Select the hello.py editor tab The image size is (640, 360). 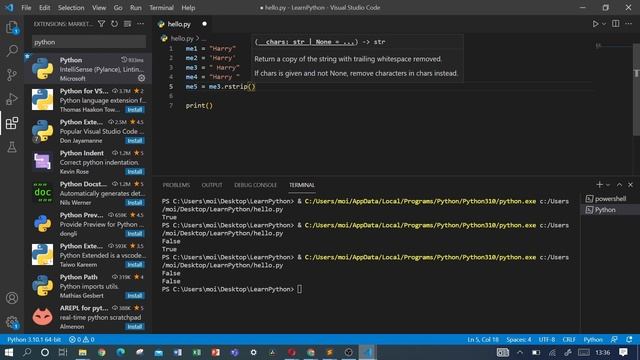coord(182,24)
